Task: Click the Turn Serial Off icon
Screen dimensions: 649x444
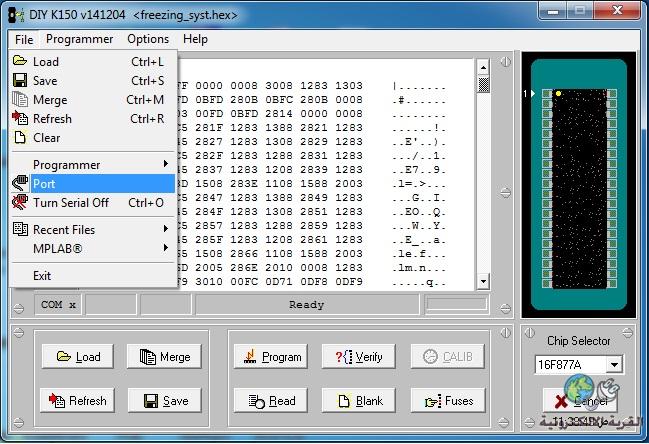Action: coord(20,202)
